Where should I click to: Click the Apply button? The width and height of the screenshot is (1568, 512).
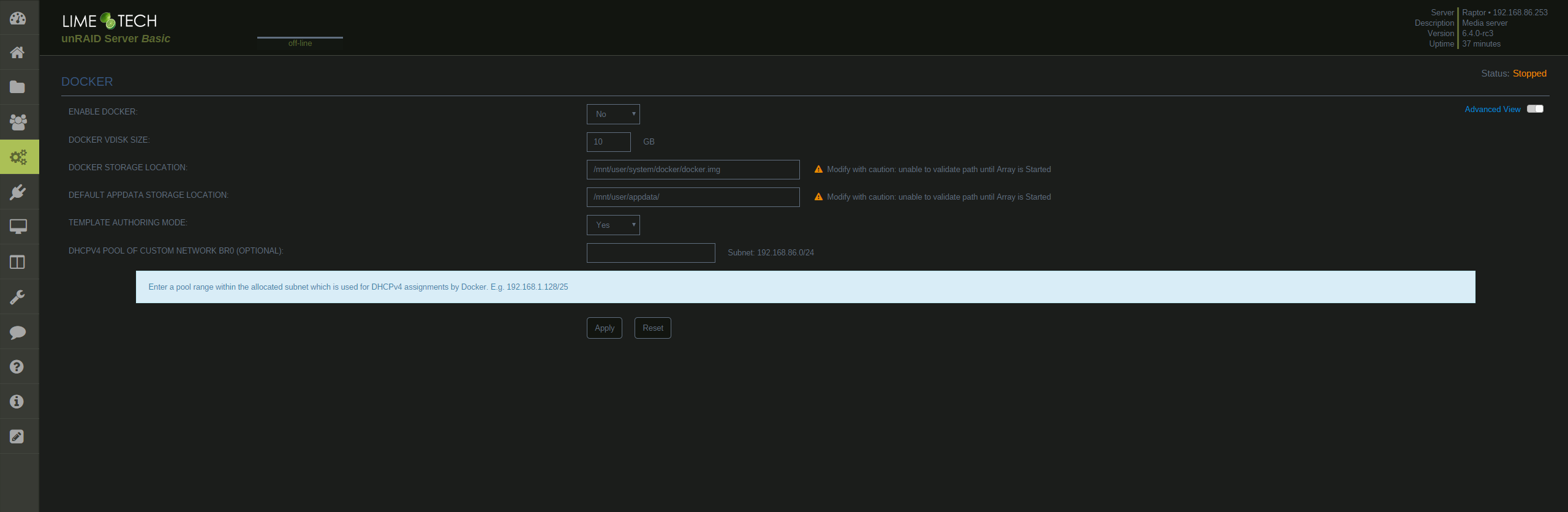click(x=605, y=328)
